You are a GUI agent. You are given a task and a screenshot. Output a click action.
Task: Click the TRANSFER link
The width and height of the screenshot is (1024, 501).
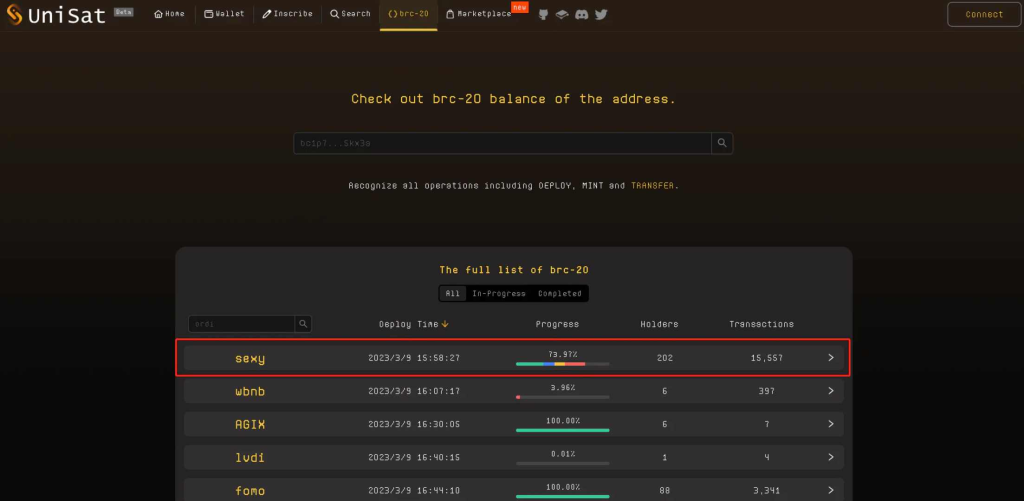(x=652, y=186)
